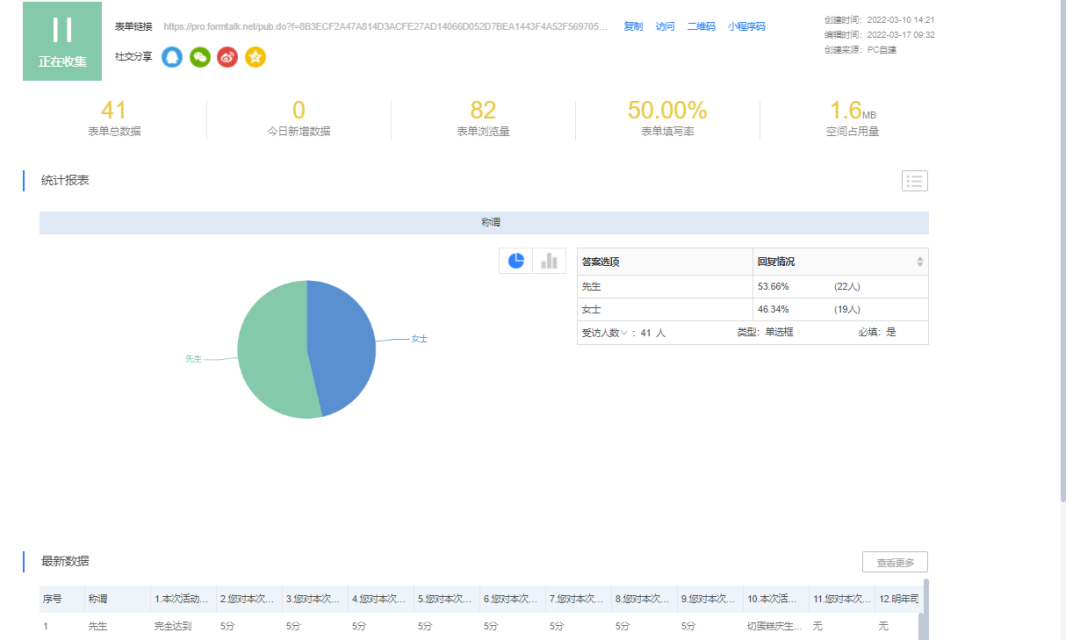Select the 先生 answer row

[753, 287]
